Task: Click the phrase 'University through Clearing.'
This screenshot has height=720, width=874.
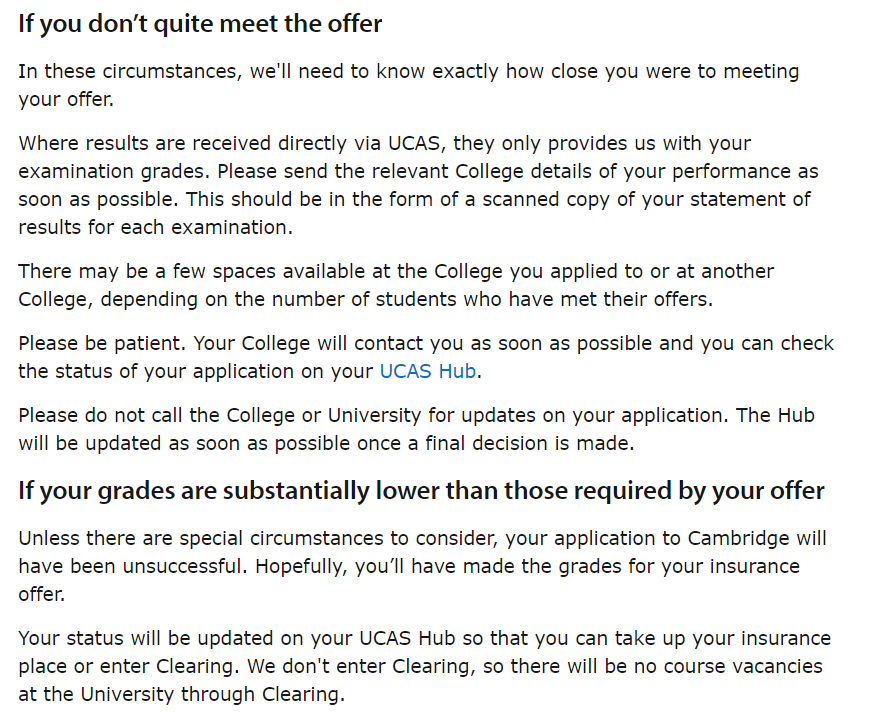Action: (x=213, y=694)
